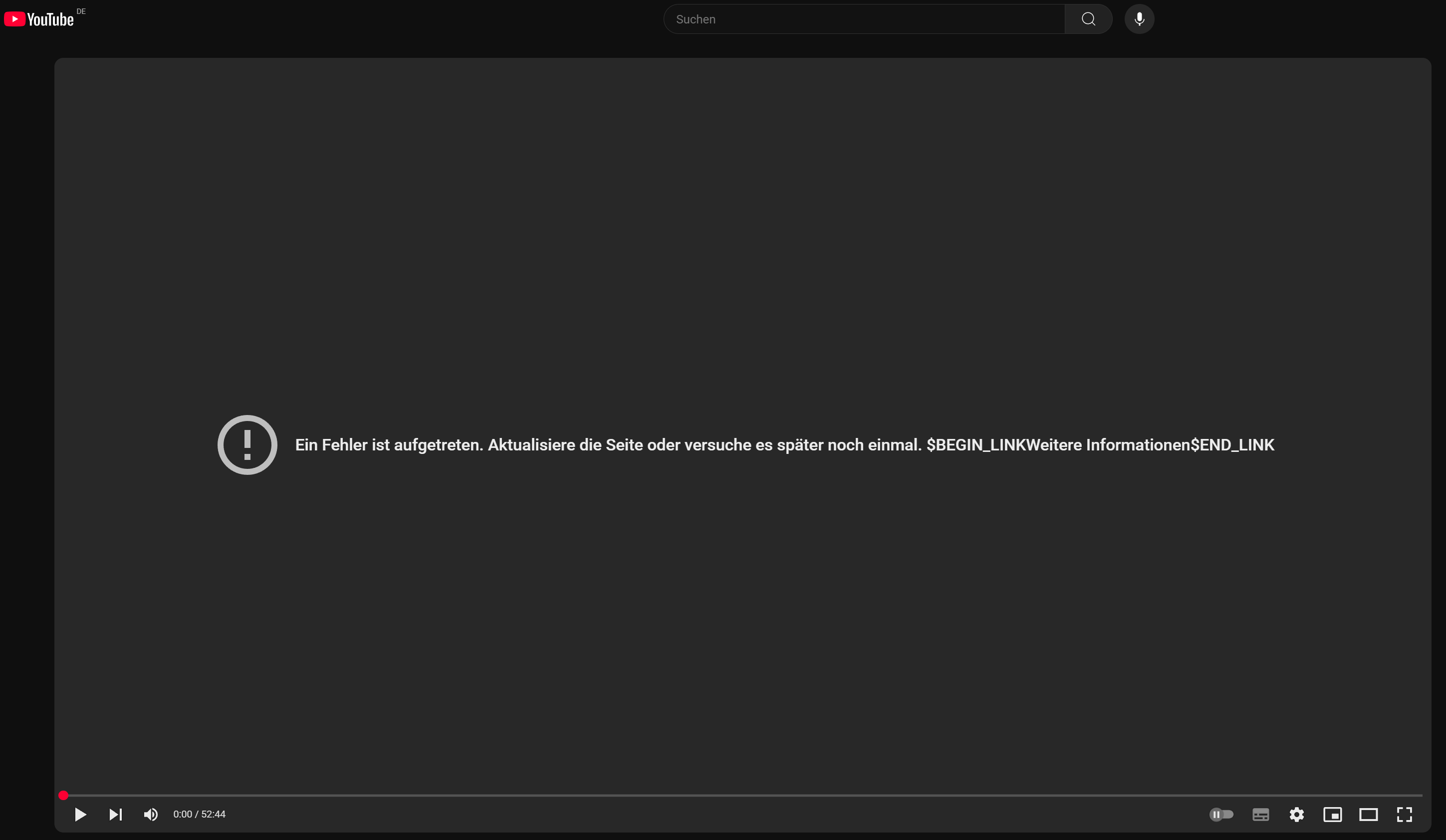Toggle the autoplay switch
Viewport: 1446px width, 840px height.
pos(1221,814)
